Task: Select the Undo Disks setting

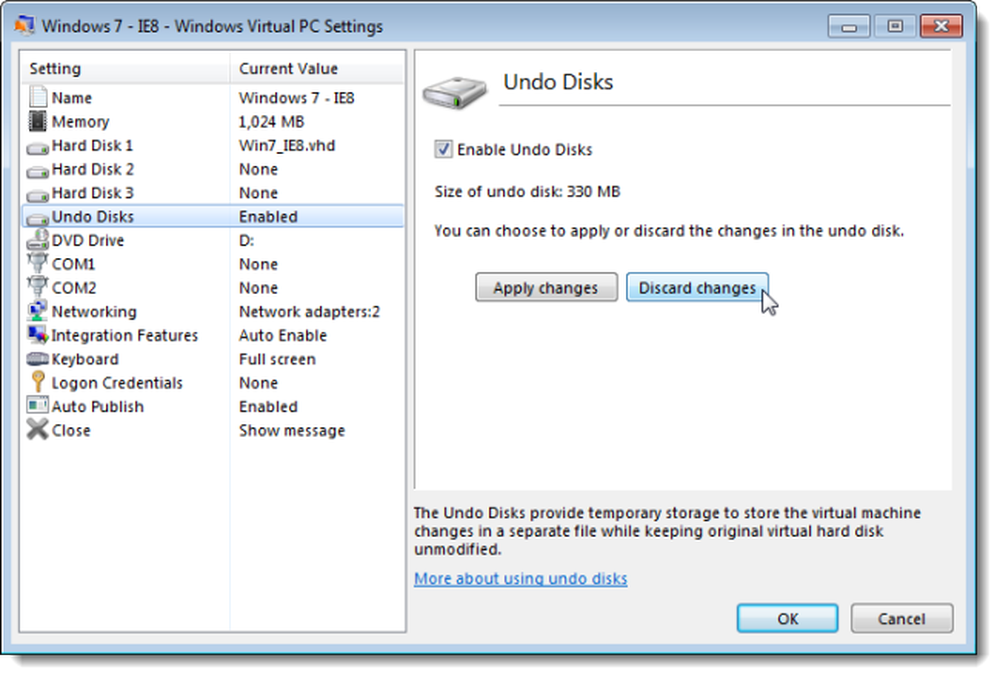Action: tap(213, 216)
